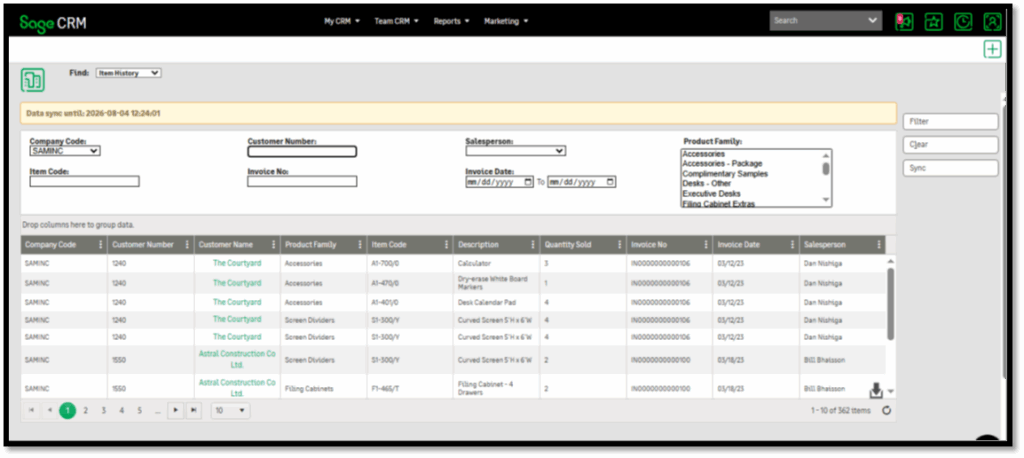Click the Customer Number input field

pyautogui.click(x=302, y=152)
